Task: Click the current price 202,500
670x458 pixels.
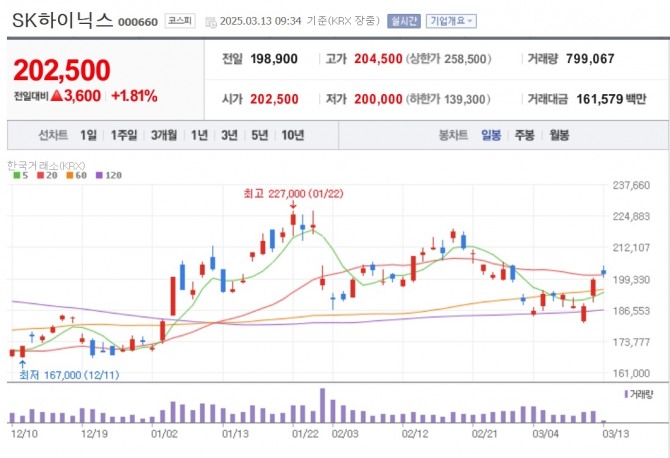Action: click(62, 70)
